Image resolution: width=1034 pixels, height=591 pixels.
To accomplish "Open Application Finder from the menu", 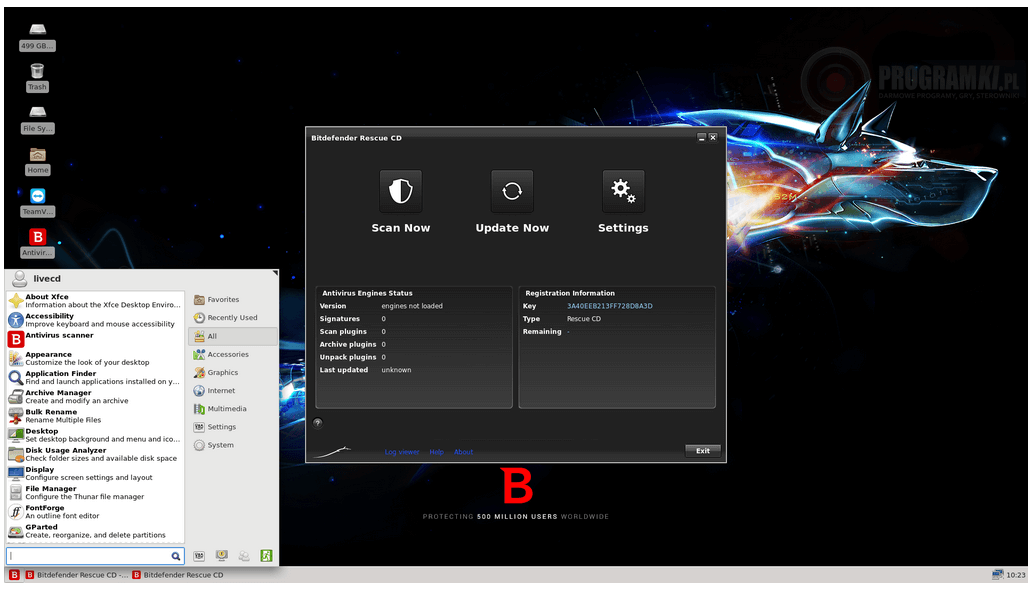I will tap(96, 377).
